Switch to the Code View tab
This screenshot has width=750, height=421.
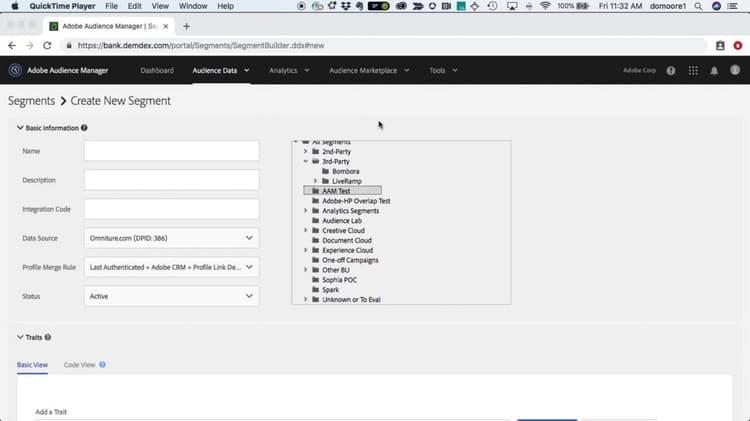[x=79, y=365]
